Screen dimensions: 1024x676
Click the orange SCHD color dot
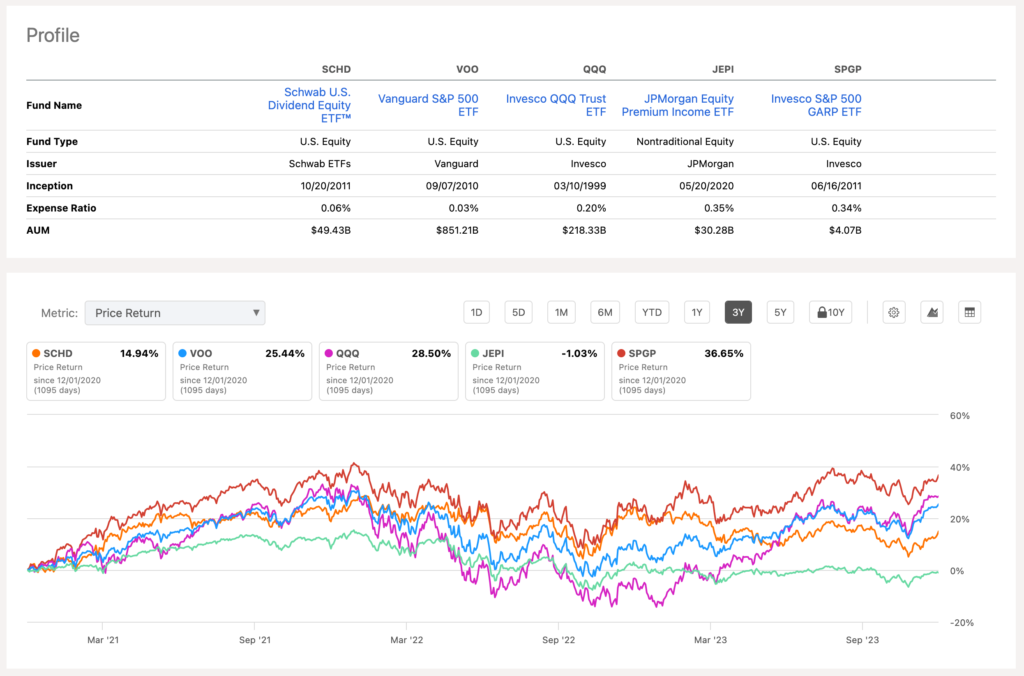point(37,353)
